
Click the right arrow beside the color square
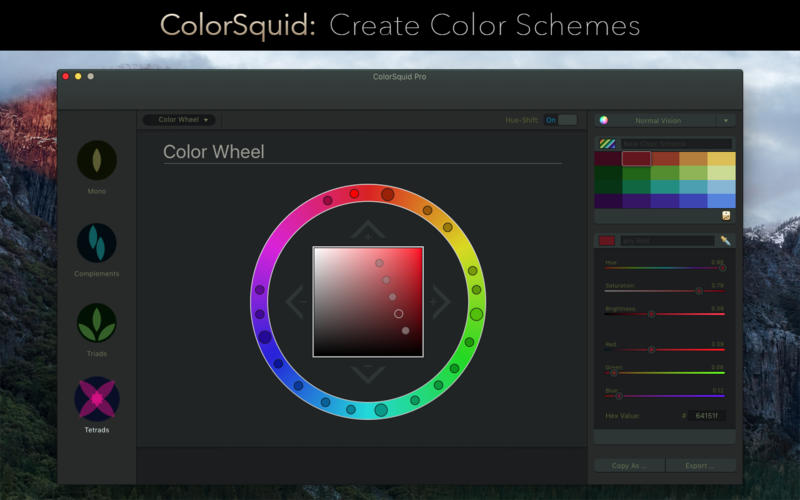tap(441, 302)
